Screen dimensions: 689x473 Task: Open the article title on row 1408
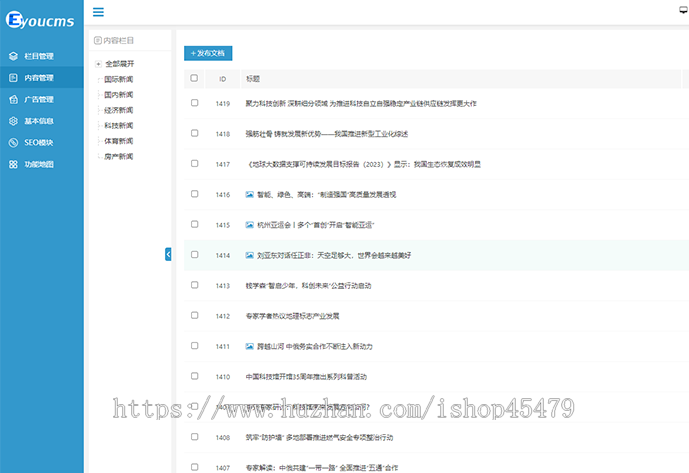[319, 437]
